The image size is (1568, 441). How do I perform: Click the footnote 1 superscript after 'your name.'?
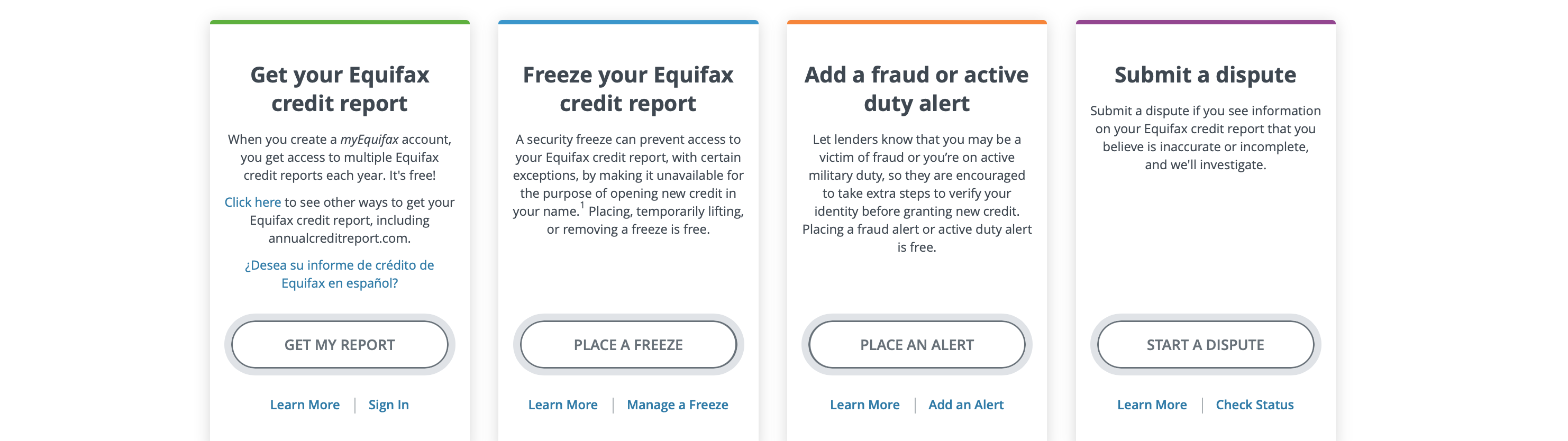click(x=582, y=206)
